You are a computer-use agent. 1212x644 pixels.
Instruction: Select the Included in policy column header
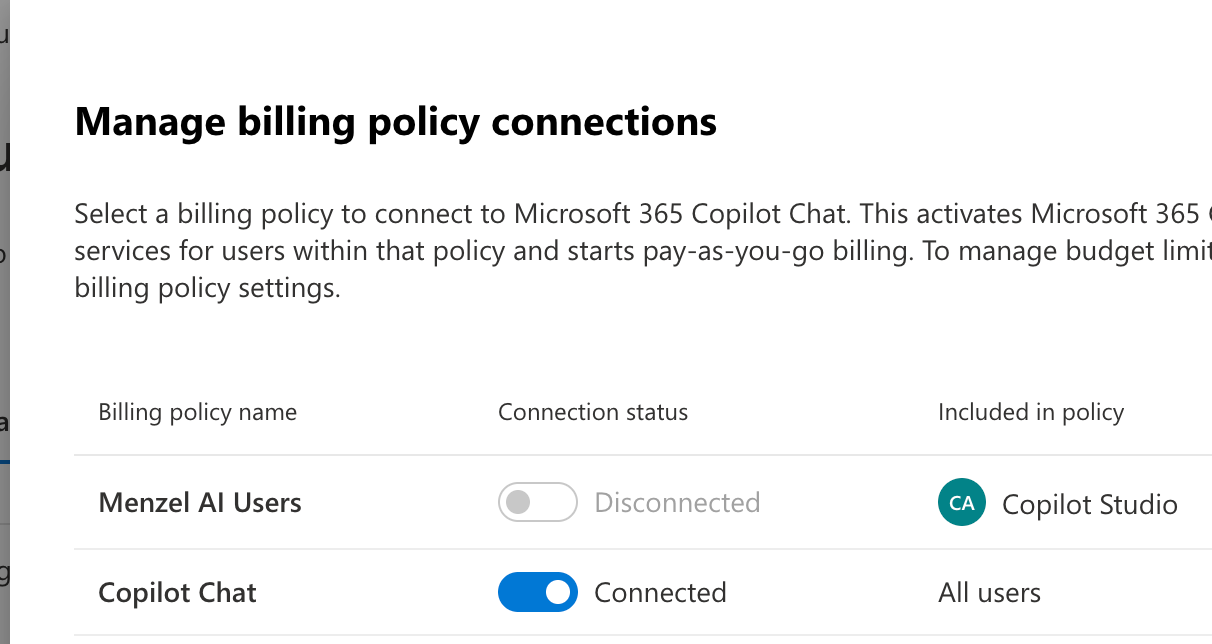pos(1031,412)
